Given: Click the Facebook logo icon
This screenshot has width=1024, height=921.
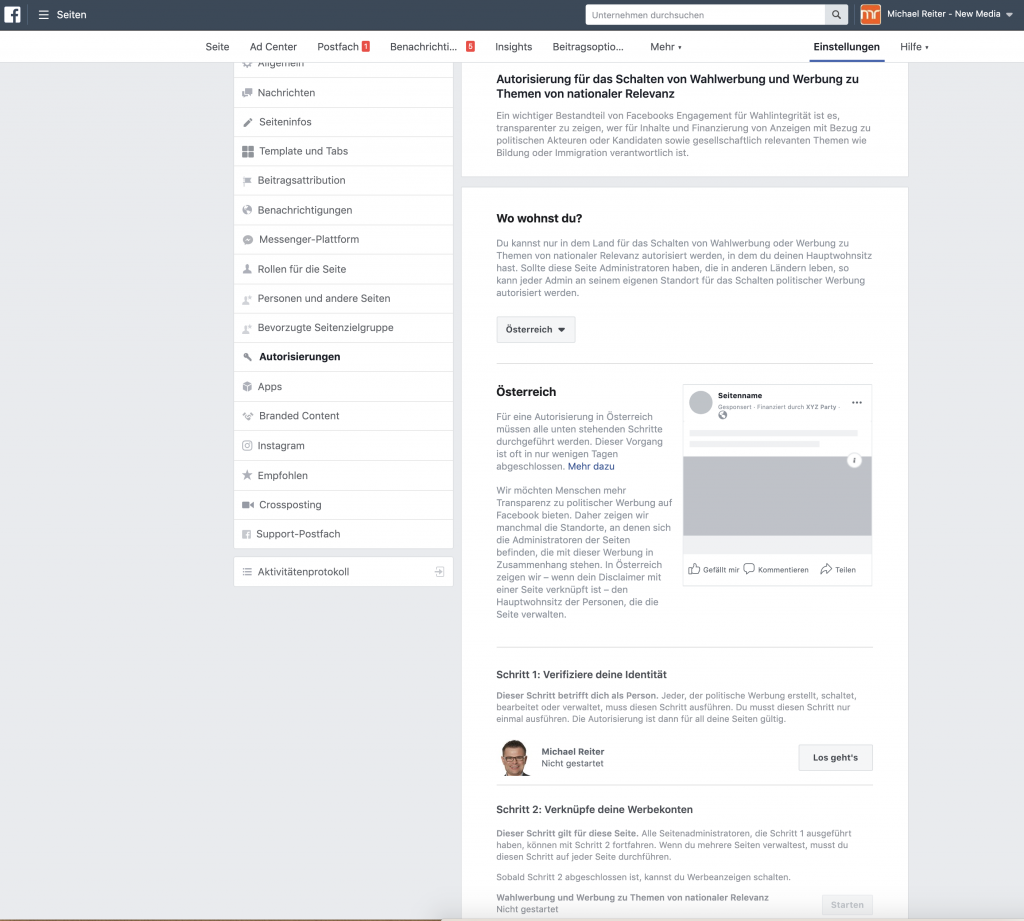Looking at the screenshot, I should [12, 15].
